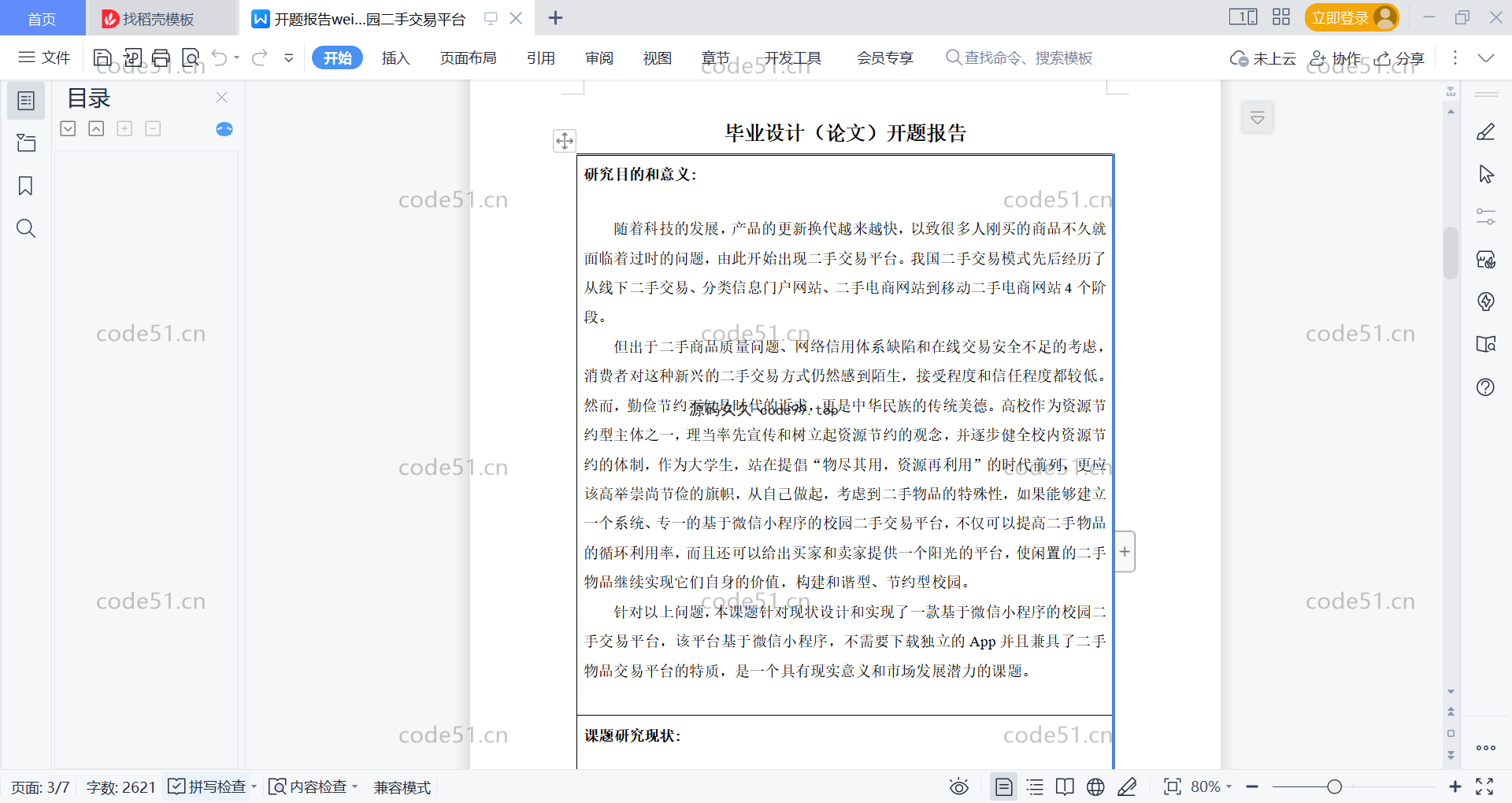The height and width of the screenshot is (803, 1512).
Task: Click the add column plus button beside table
Action: 1125,551
